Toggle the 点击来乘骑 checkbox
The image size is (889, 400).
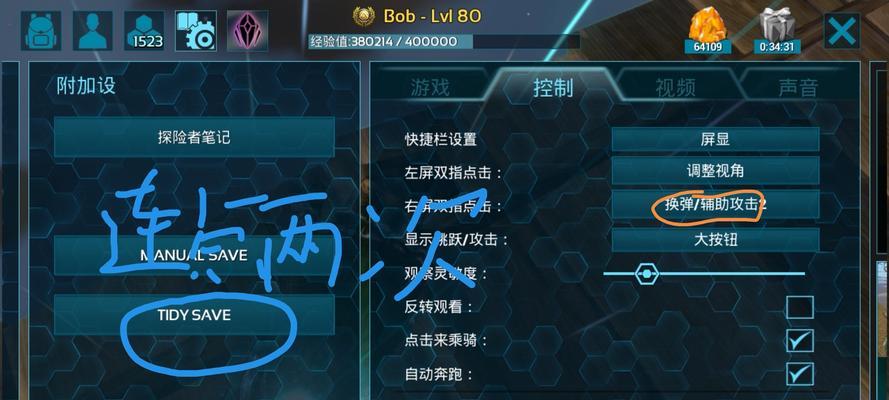coord(799,341)
